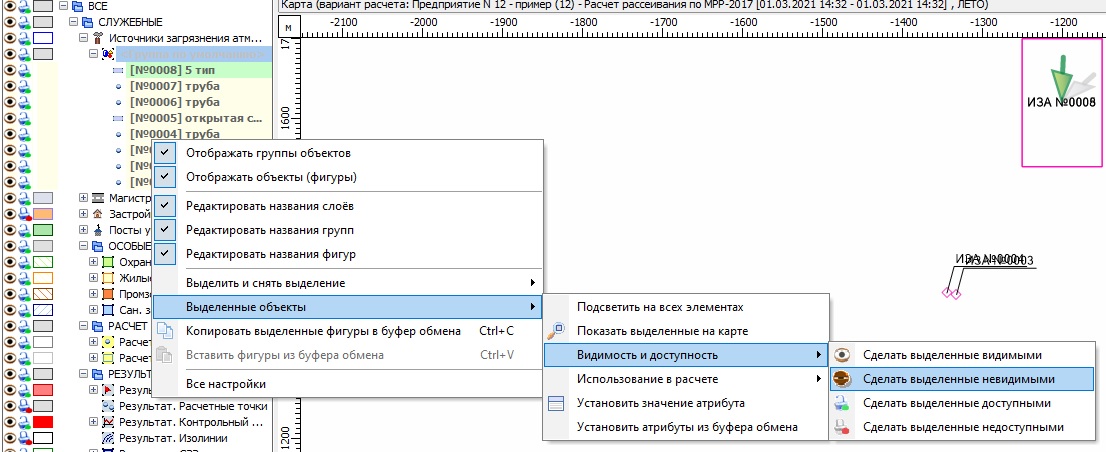Viewport: 1106px width, 452px height.
Task: Uncheck 'Отображать группы объектов'
Action: [x=166, y=153]
